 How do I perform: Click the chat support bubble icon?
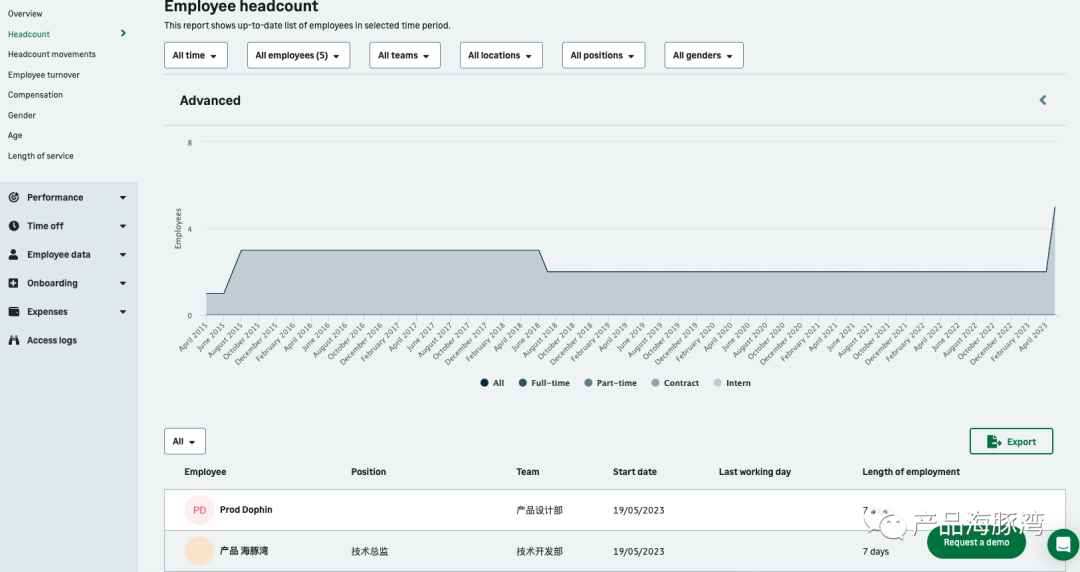point(1063,544)
